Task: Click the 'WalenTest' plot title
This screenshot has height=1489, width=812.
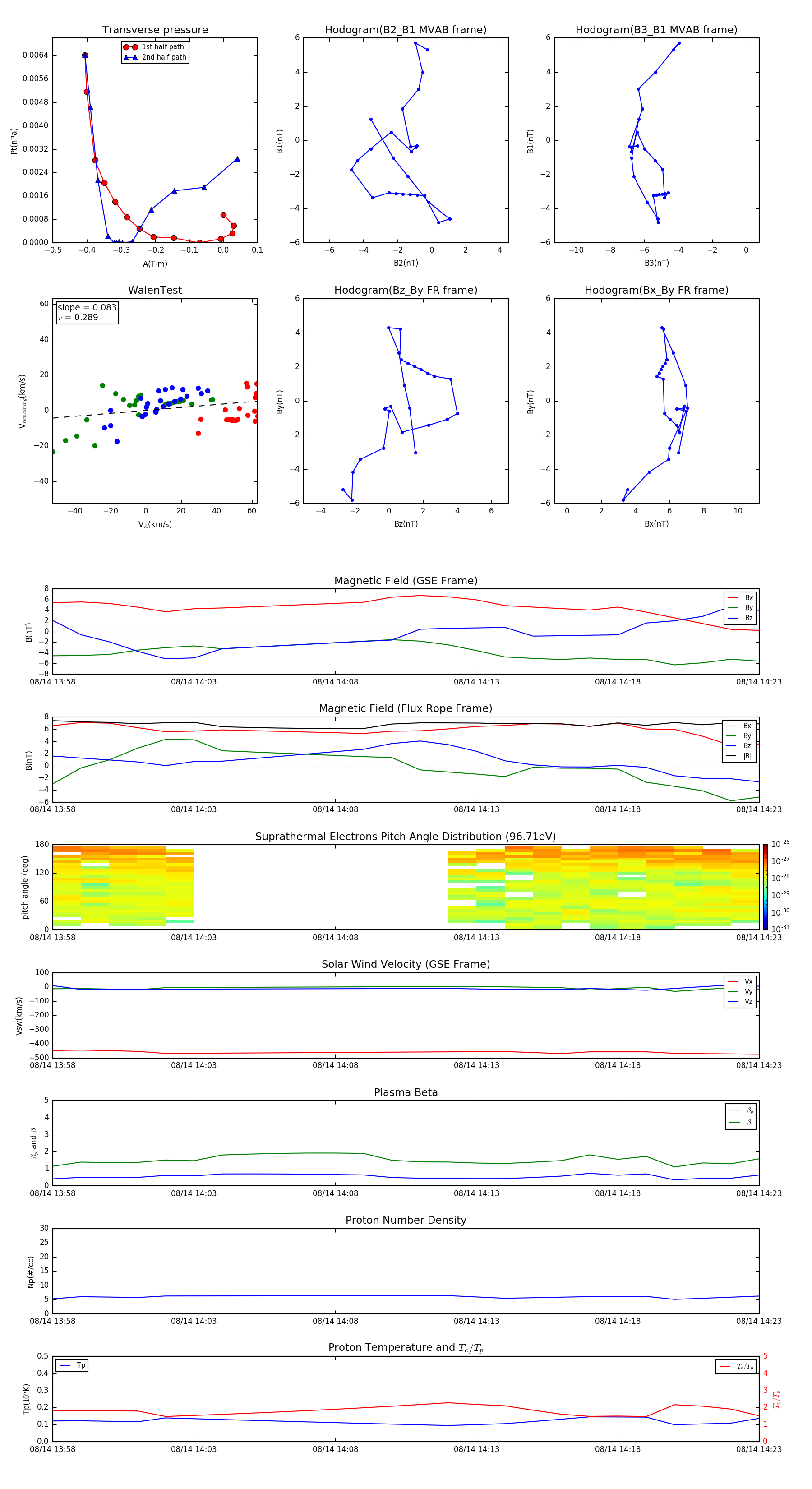Action: tap(155, 290)
